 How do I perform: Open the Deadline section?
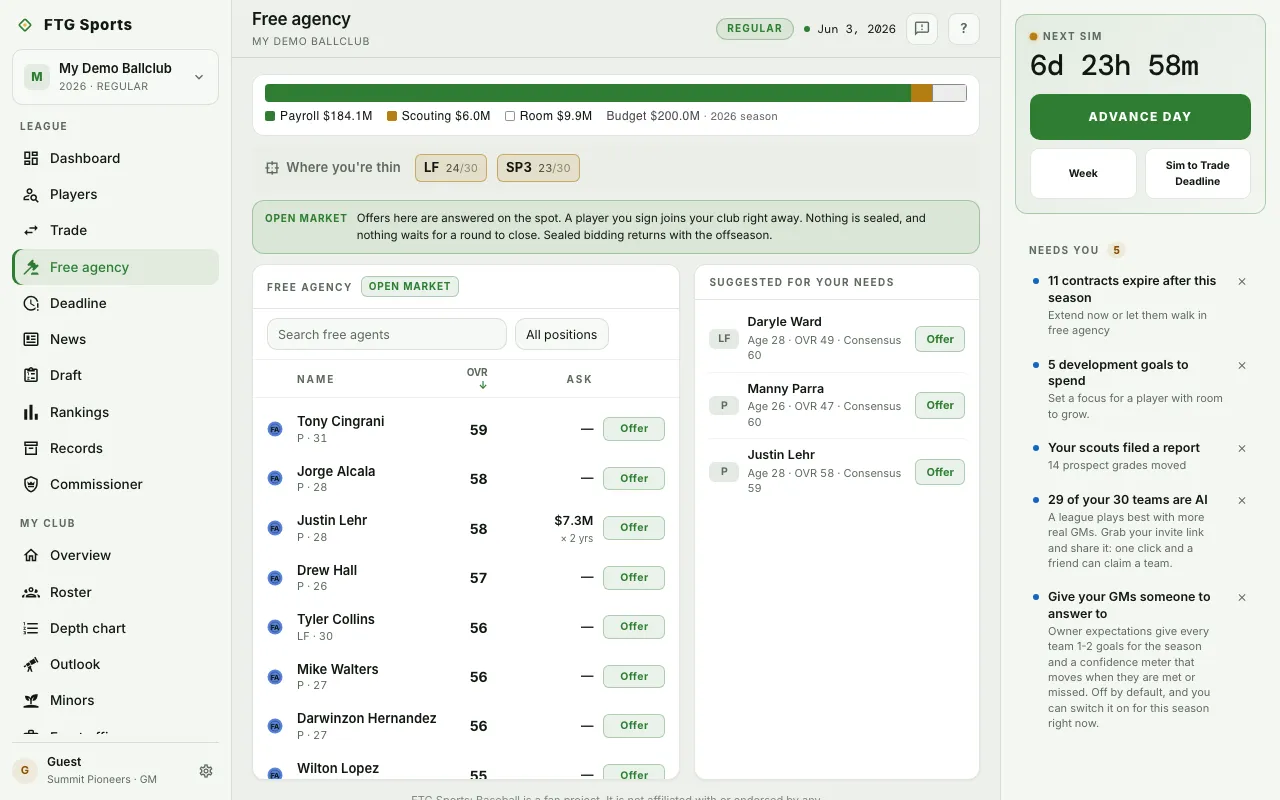click(115, 303)
